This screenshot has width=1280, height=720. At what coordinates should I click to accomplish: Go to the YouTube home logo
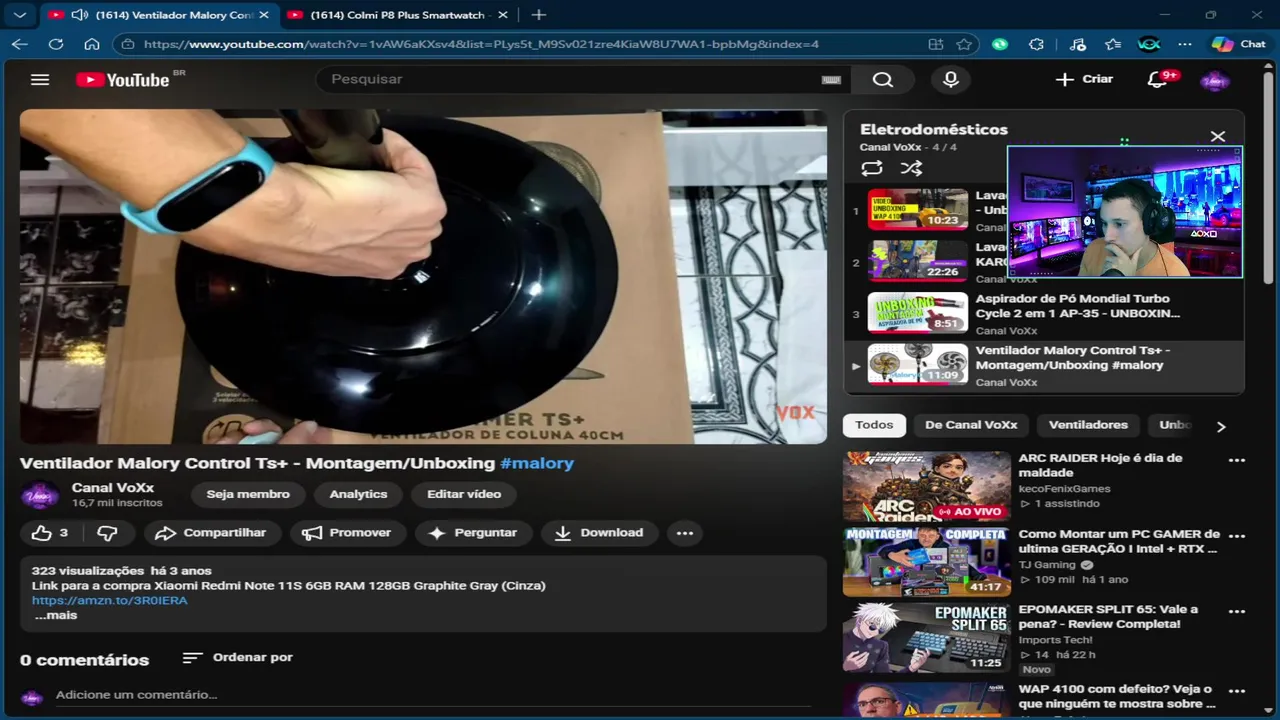pos(123,80)
